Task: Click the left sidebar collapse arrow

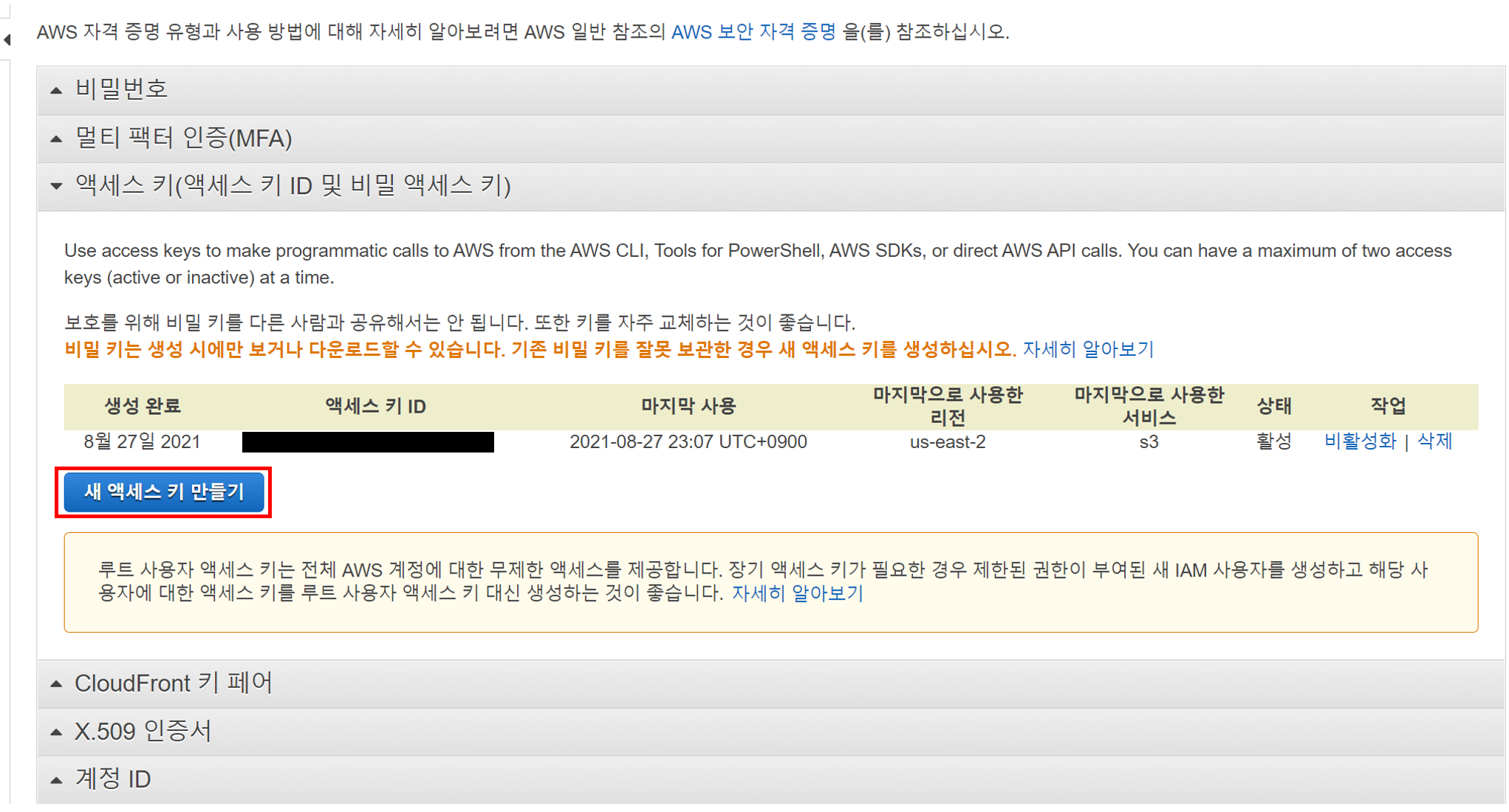Action: tap(7, 39)
